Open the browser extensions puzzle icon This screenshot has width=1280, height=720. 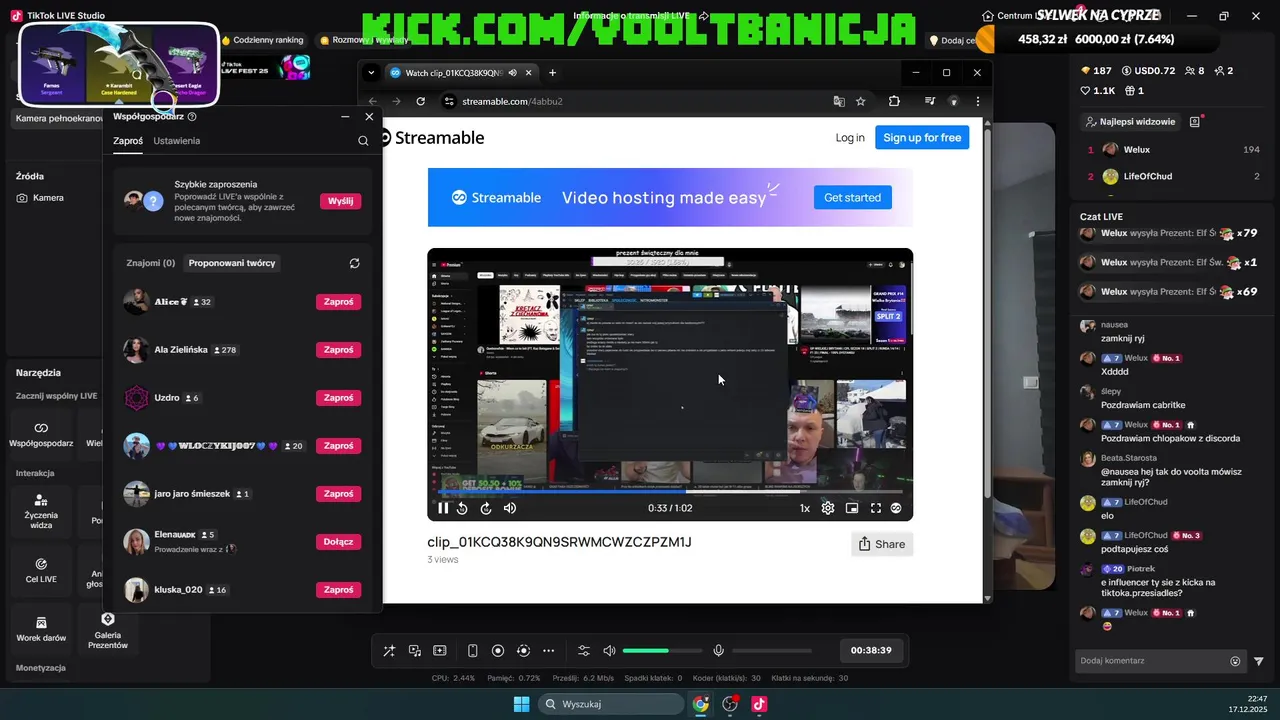tap(894, 101)
